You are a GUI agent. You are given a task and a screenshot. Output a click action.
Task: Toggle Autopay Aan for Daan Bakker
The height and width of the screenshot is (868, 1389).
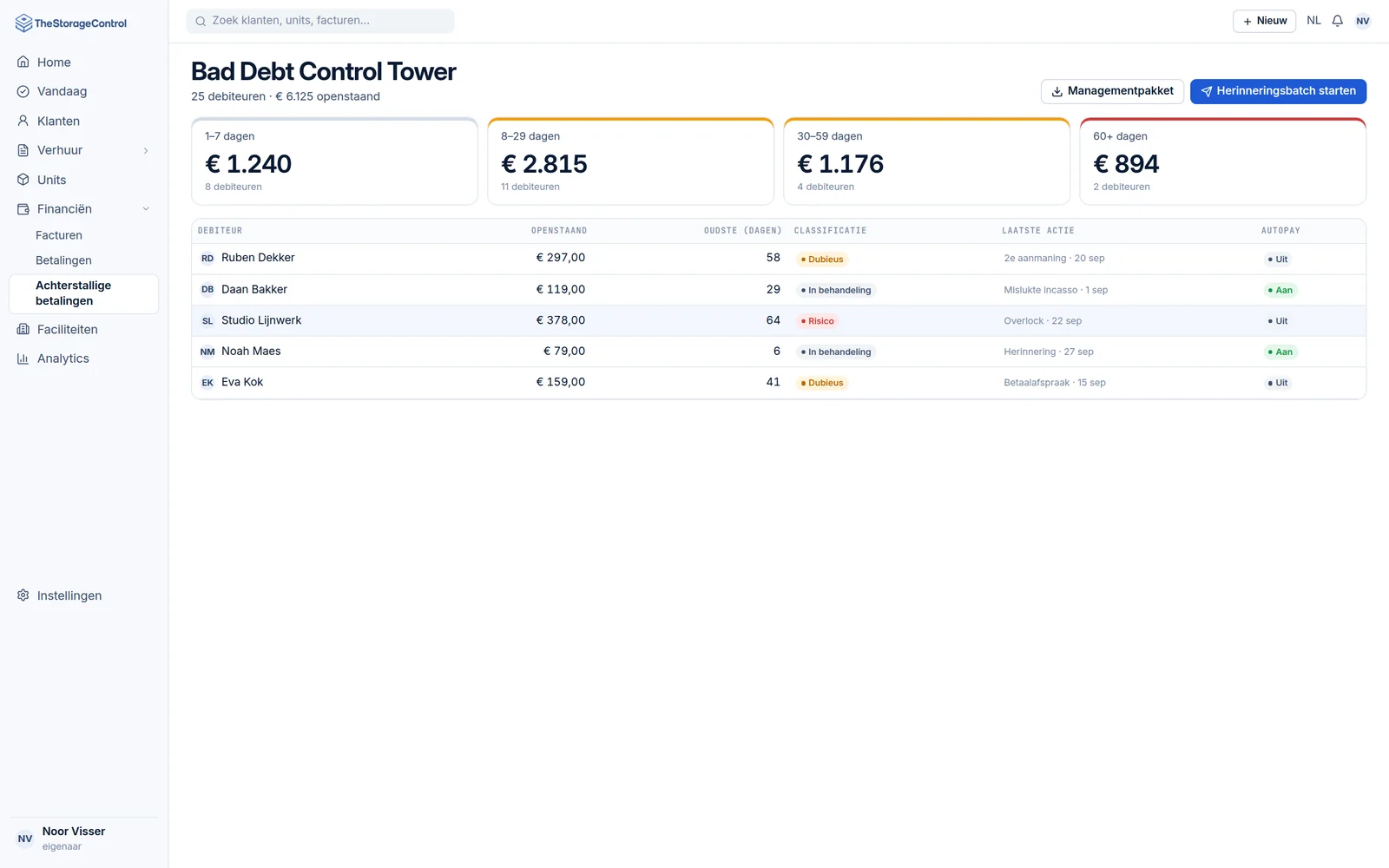(1280, 290)
